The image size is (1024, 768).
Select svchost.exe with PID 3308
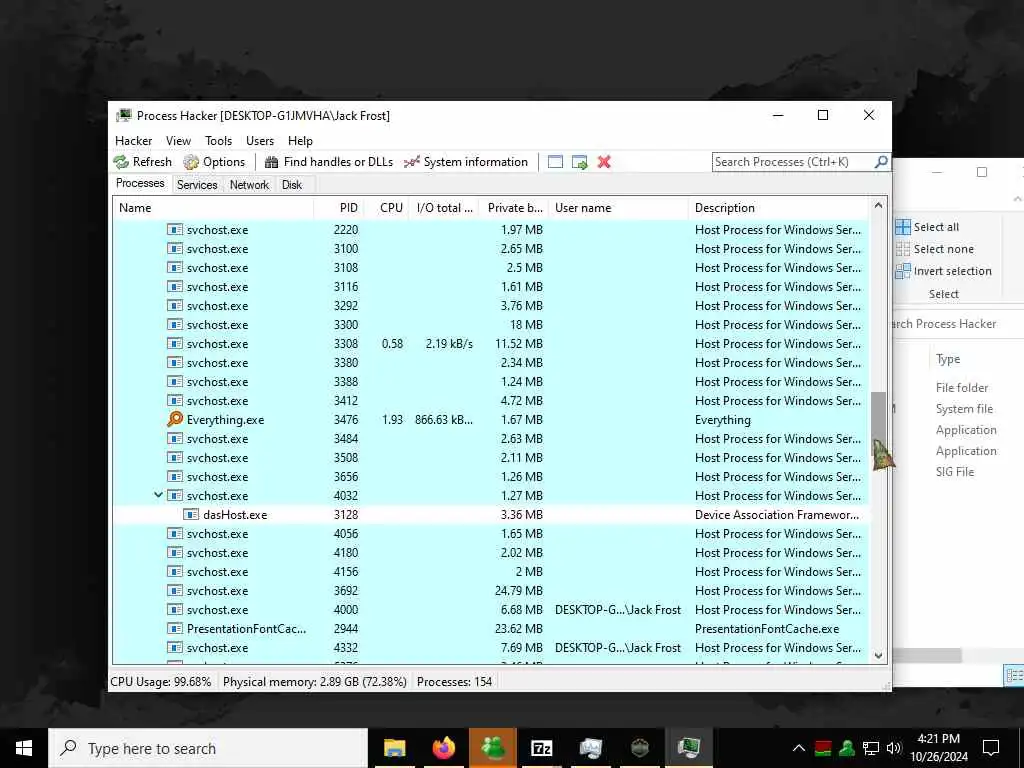pyautogui.click(x=491, y=344)
